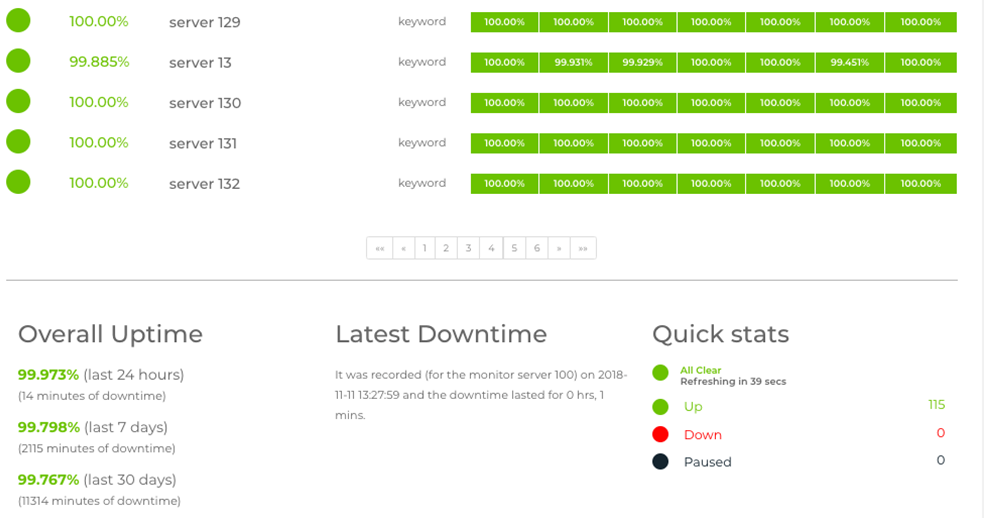Click green status dot for server 129
The height and width of the screenshot is (522, 988).
tap(18, 20)
